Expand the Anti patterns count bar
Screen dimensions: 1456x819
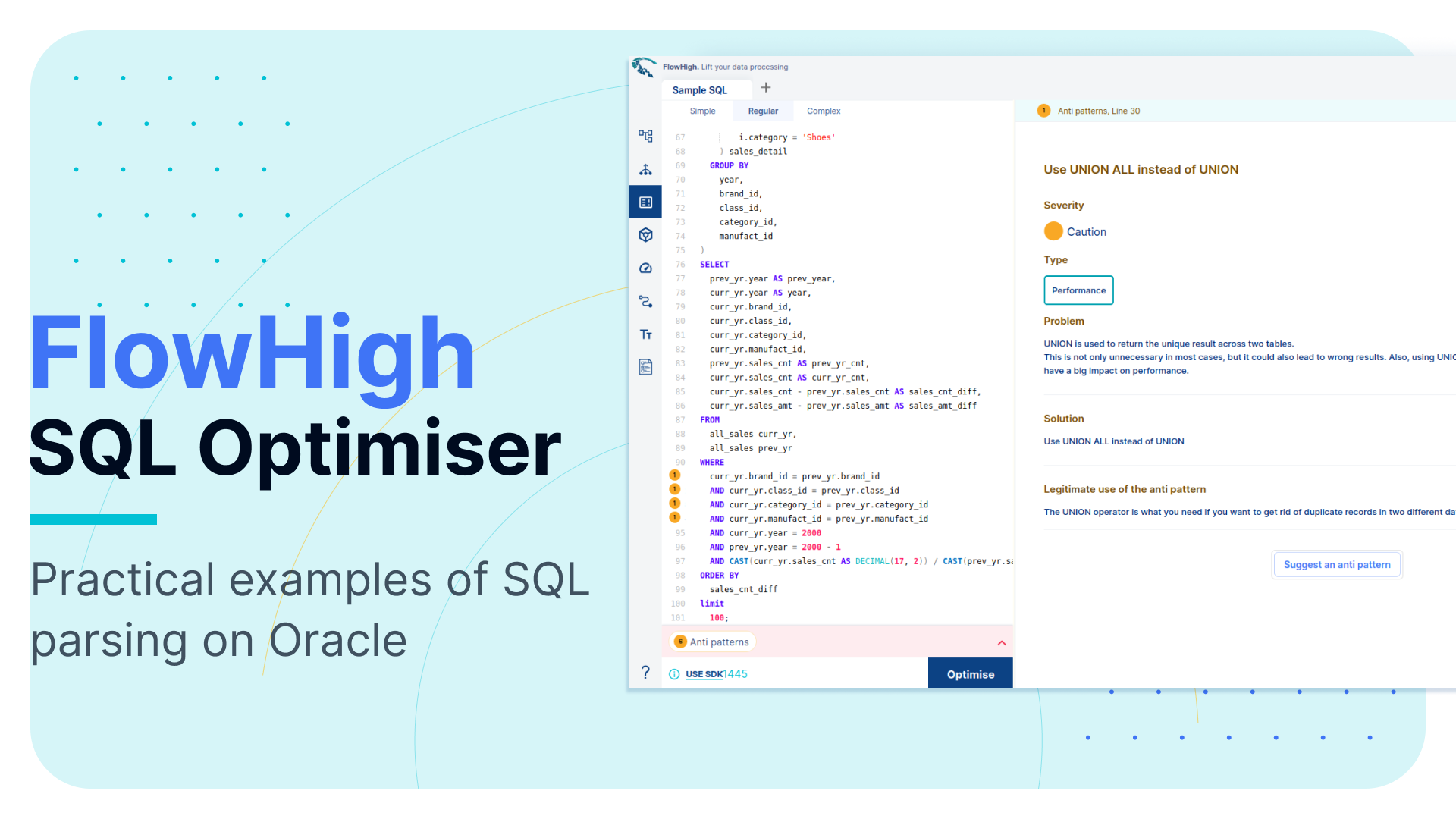point(713,642)
